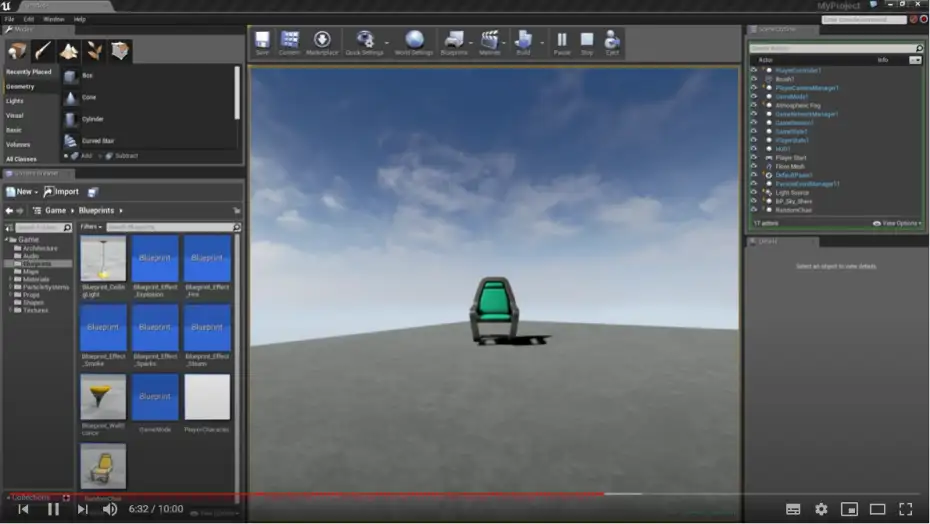The height and width of the screenshot is (524, 930).
Task: Go back with the Content Browser back arrow
Action: coord(9,211)
